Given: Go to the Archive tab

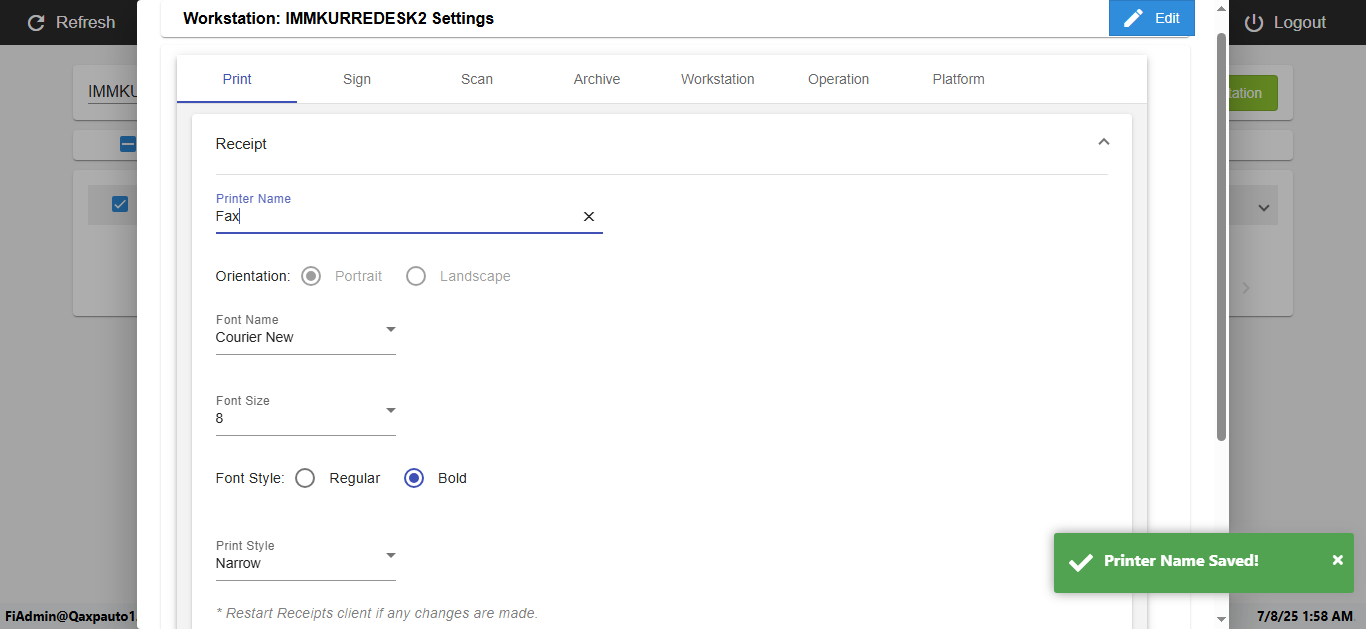Looking at the screenshot, I should [x=597, y=79].
